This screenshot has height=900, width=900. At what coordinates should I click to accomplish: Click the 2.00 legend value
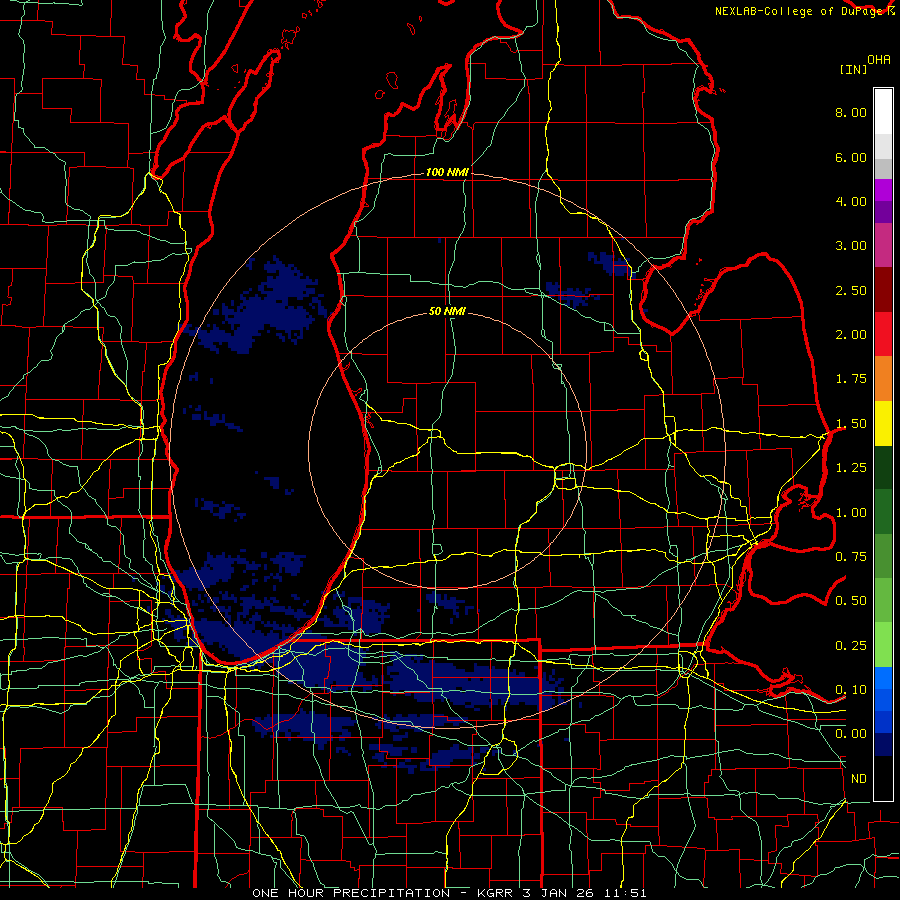(851, 335)
